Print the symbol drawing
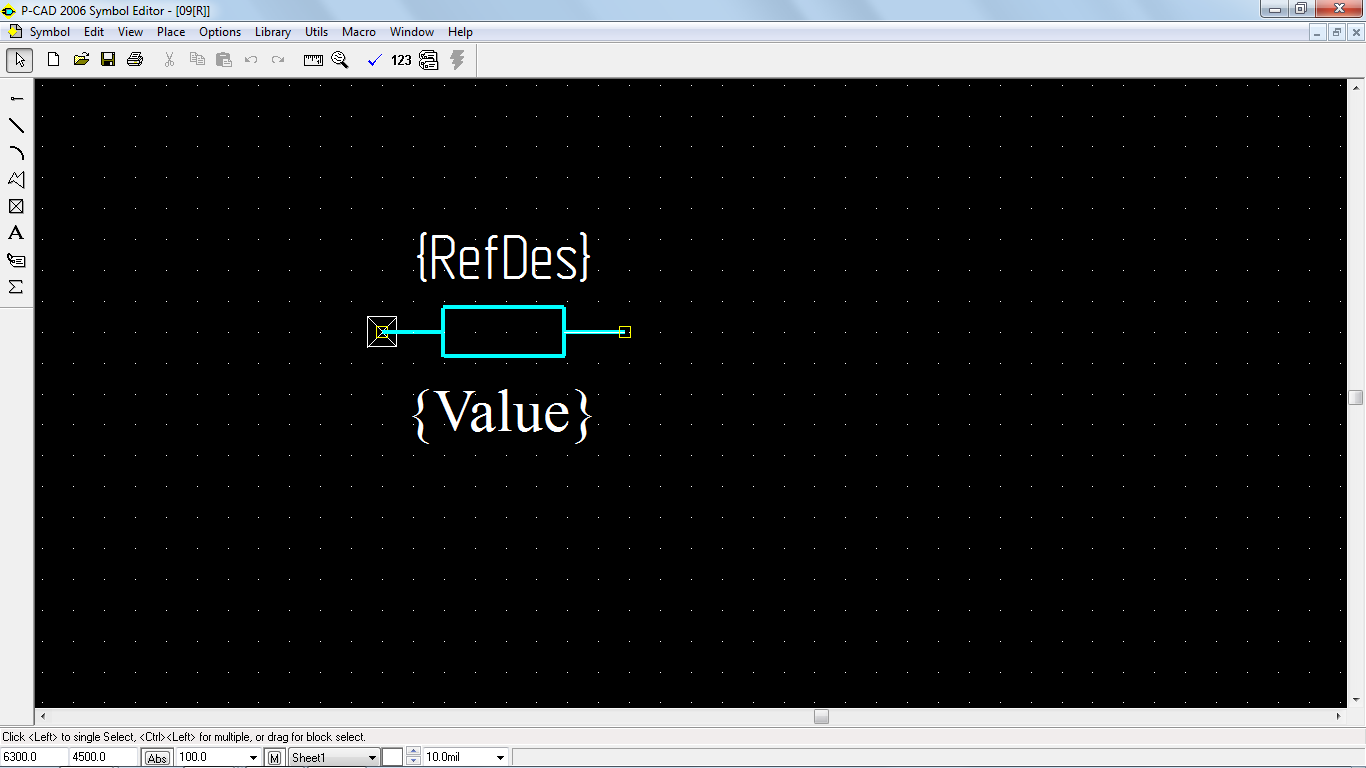This screenshot has height=768, width=1366. [135, 60]
